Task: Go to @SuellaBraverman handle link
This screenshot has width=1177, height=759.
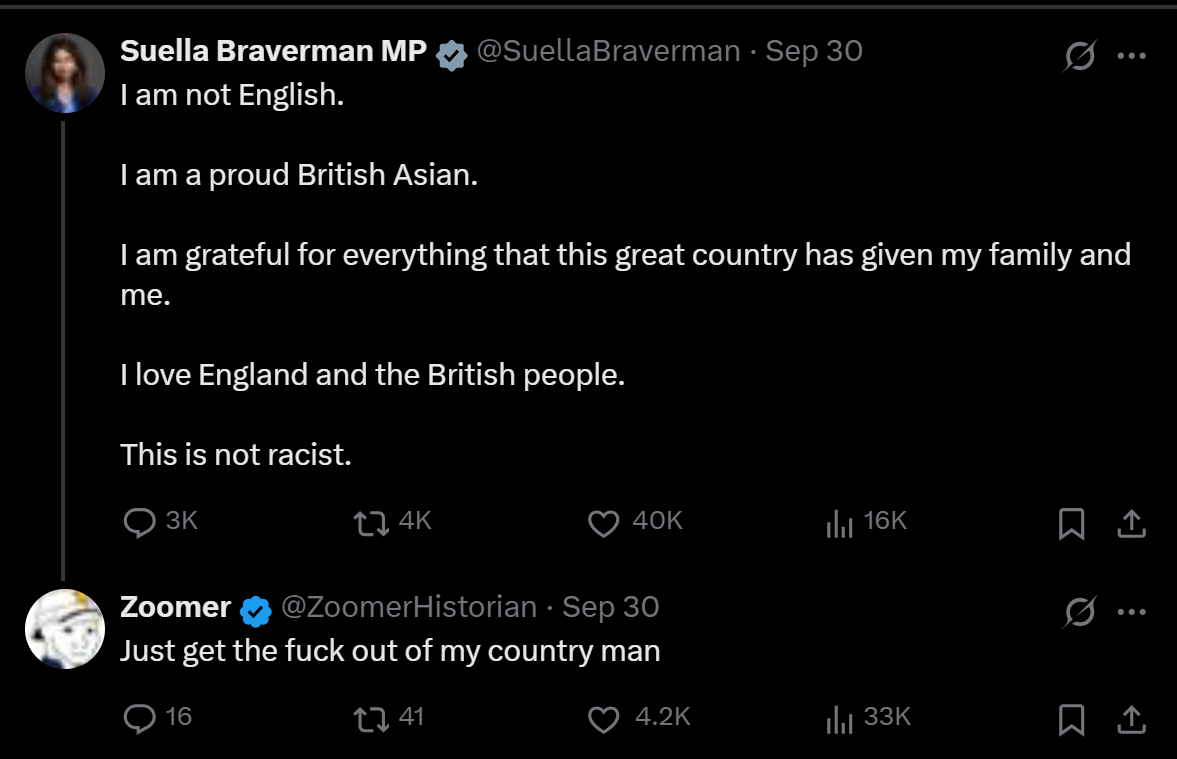Action: tap(608, 51)
